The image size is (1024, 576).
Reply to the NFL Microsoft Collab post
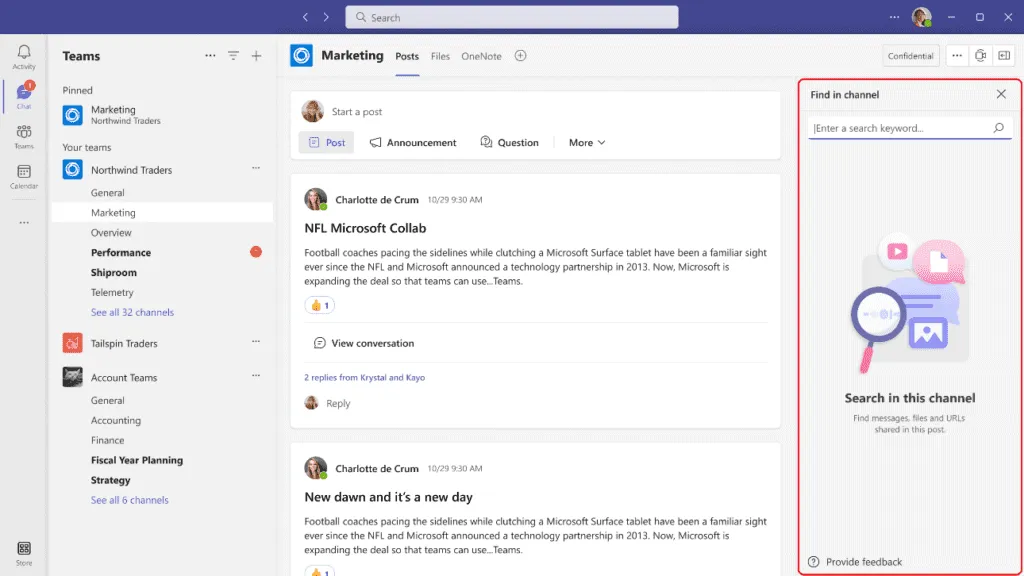(x=339, y=402)
